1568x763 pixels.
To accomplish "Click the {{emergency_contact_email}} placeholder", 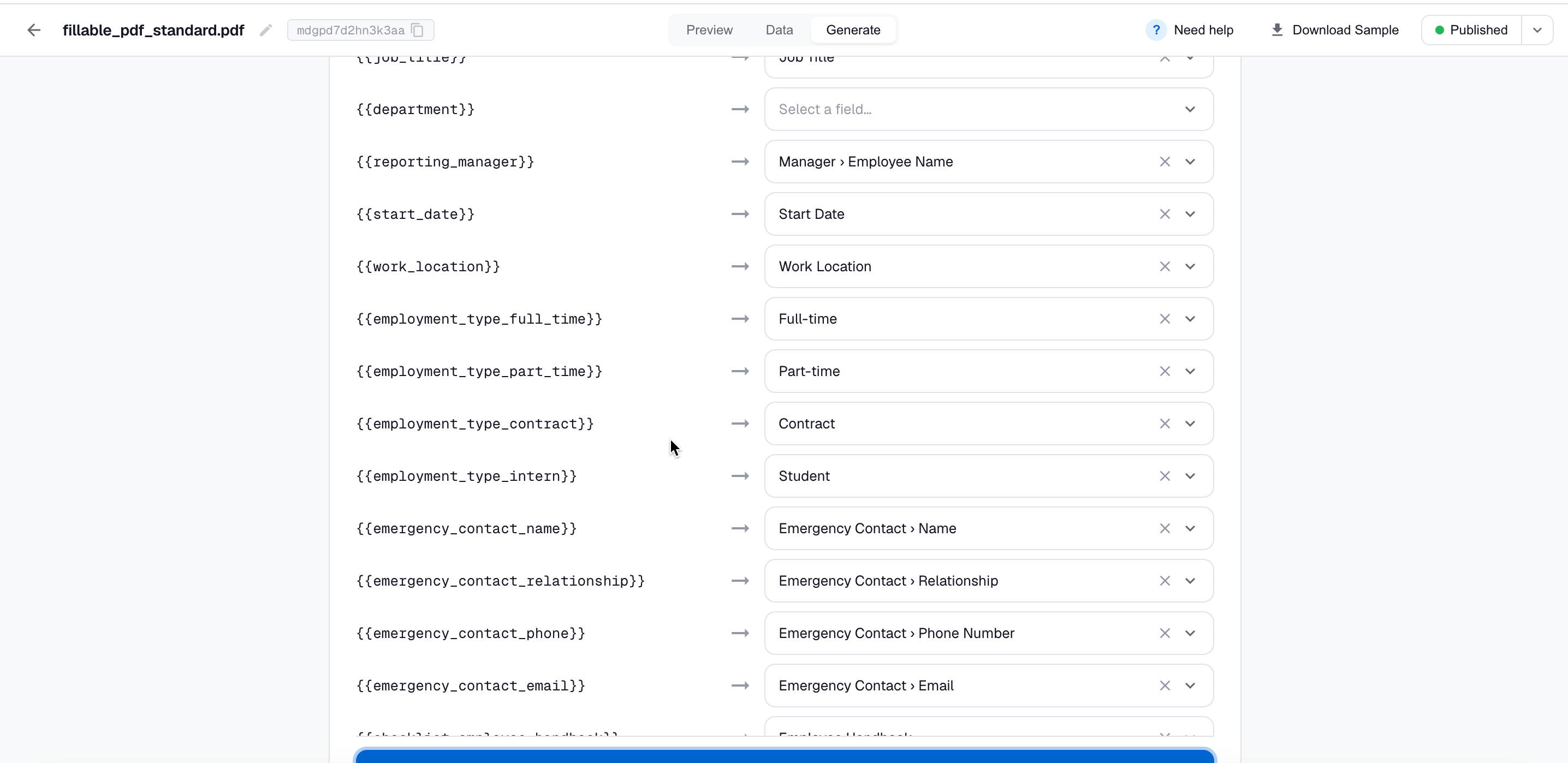I will pyautogui.click(x=471, y=684).
